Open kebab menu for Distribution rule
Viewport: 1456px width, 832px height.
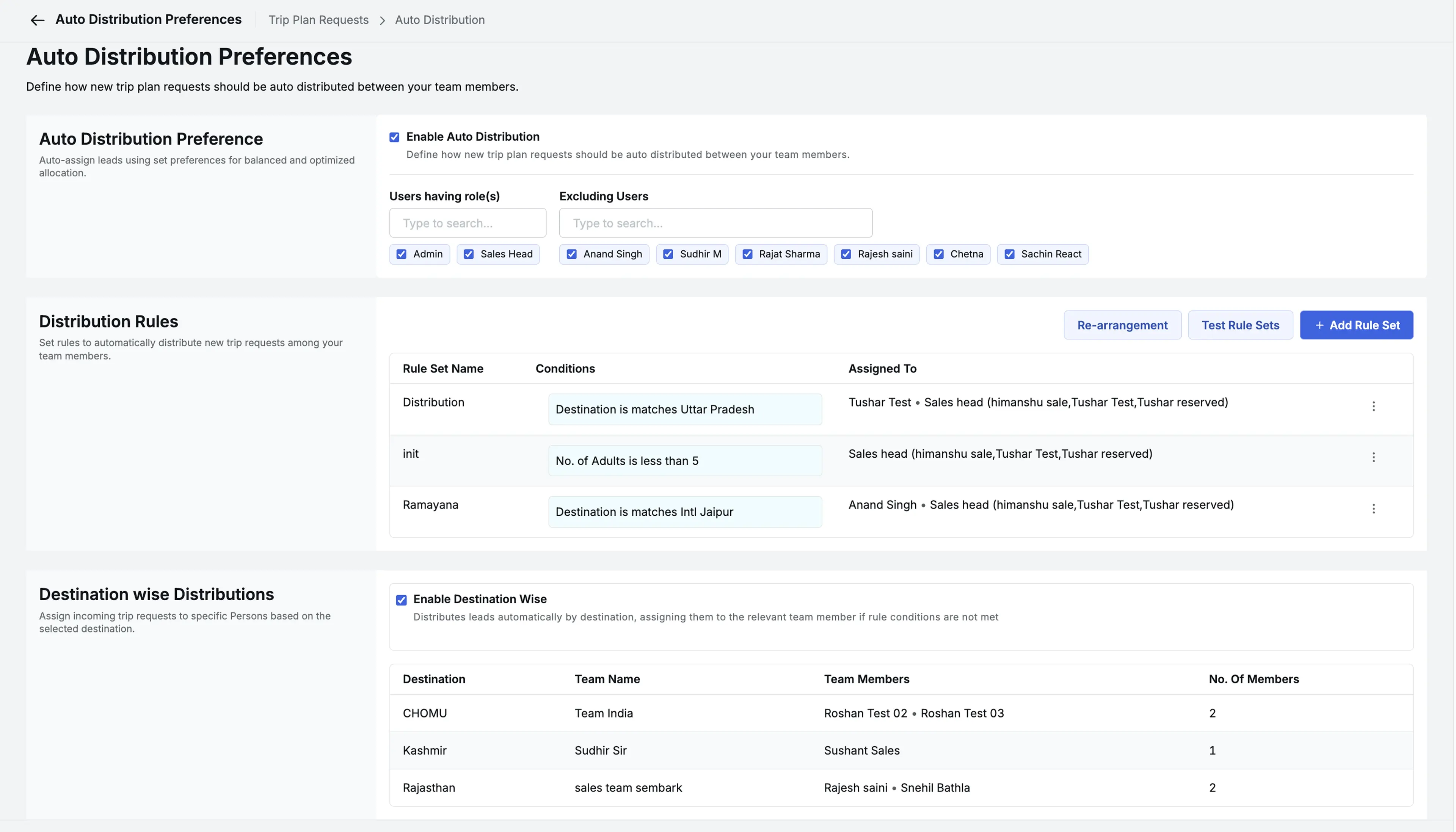1373,406
